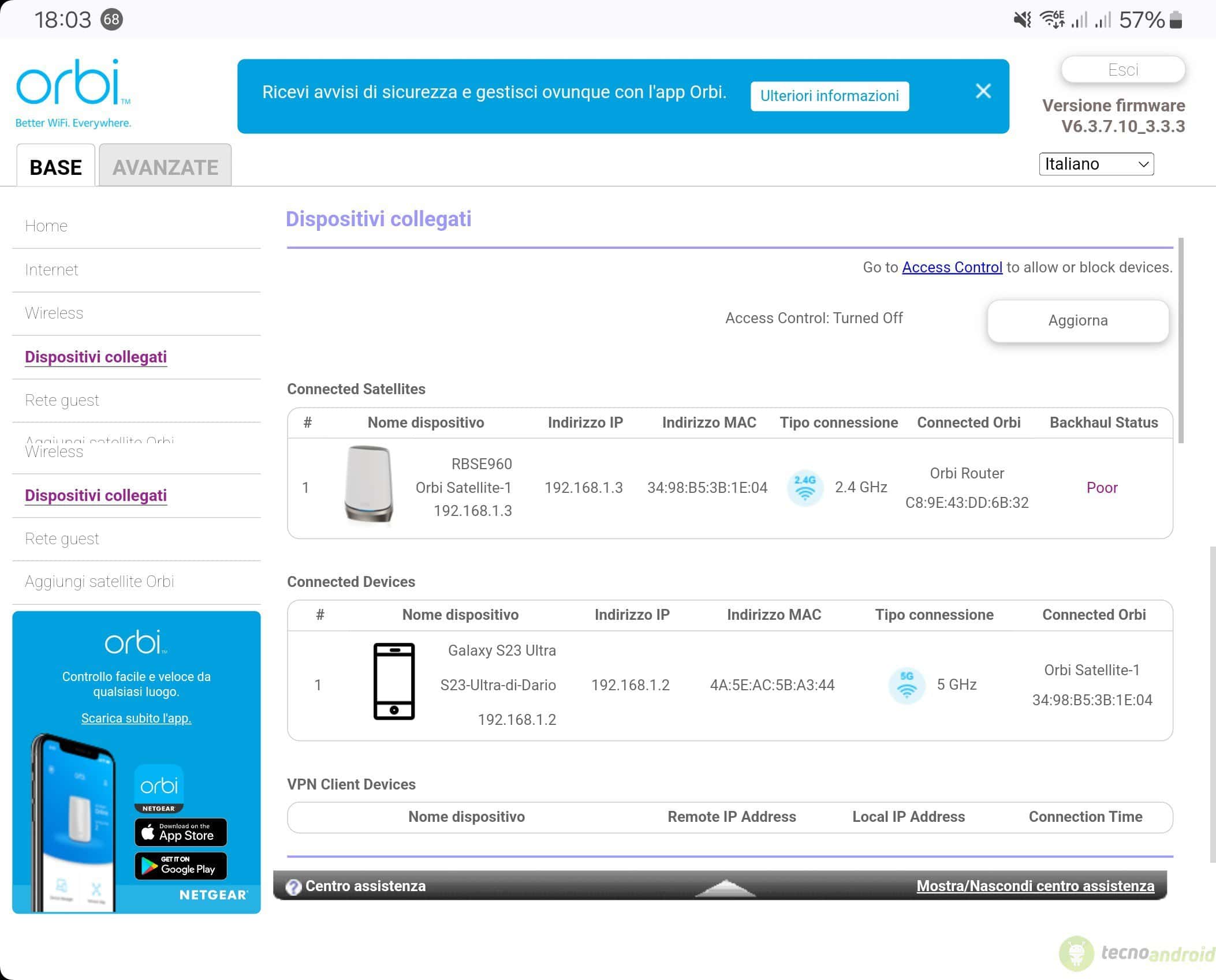The height and width of the screenshot is (980, 1216).
Task: Click the RBSE960 satellite device image
Action: 369,485
